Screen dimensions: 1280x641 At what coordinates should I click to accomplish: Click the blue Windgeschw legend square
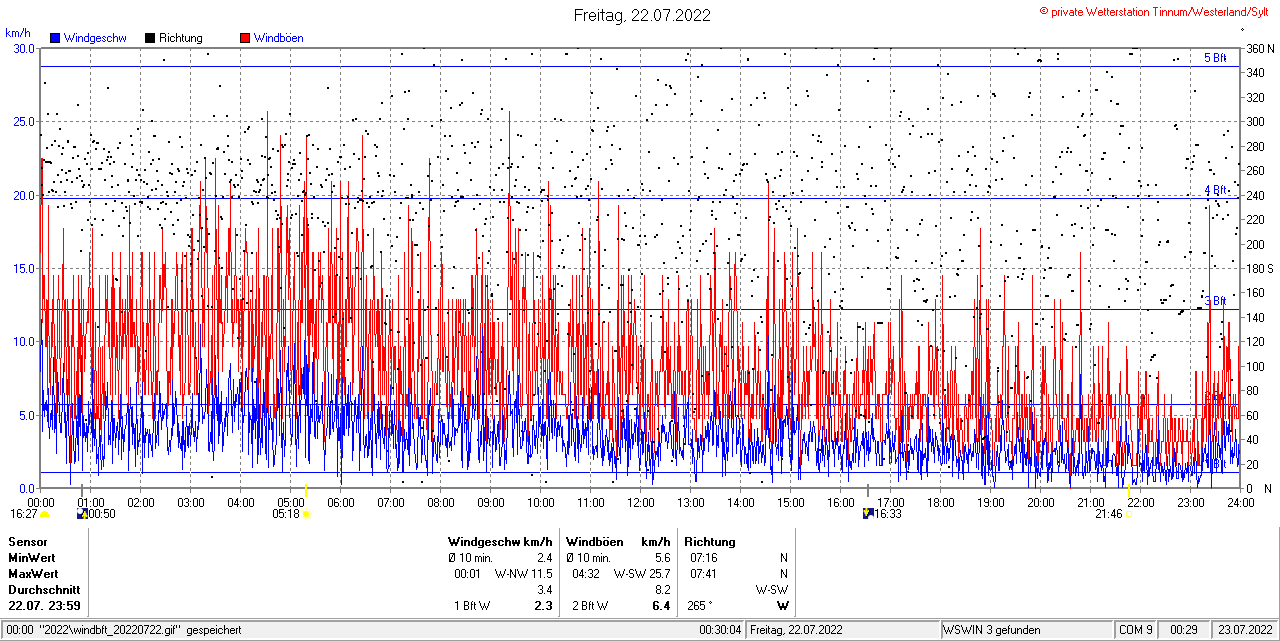[55, 38]
